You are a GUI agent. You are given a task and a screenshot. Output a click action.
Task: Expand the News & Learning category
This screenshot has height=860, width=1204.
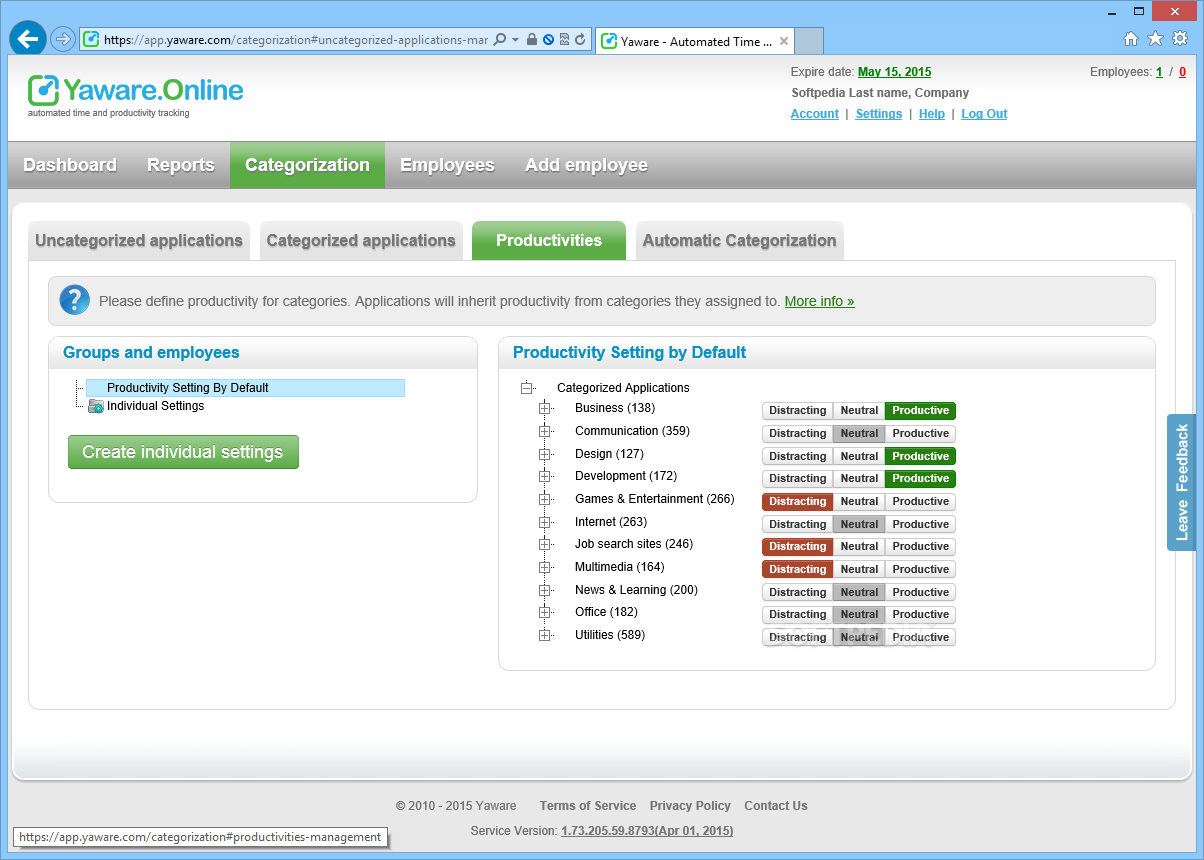[545, 590]
